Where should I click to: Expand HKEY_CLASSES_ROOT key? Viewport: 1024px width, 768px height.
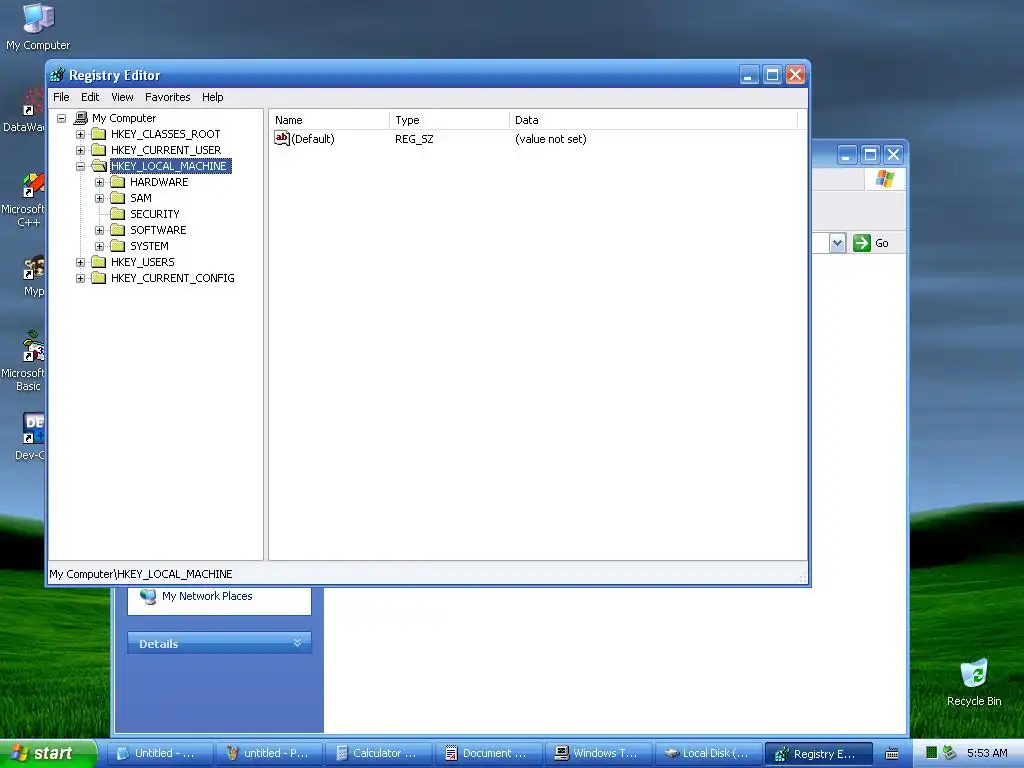80,134
